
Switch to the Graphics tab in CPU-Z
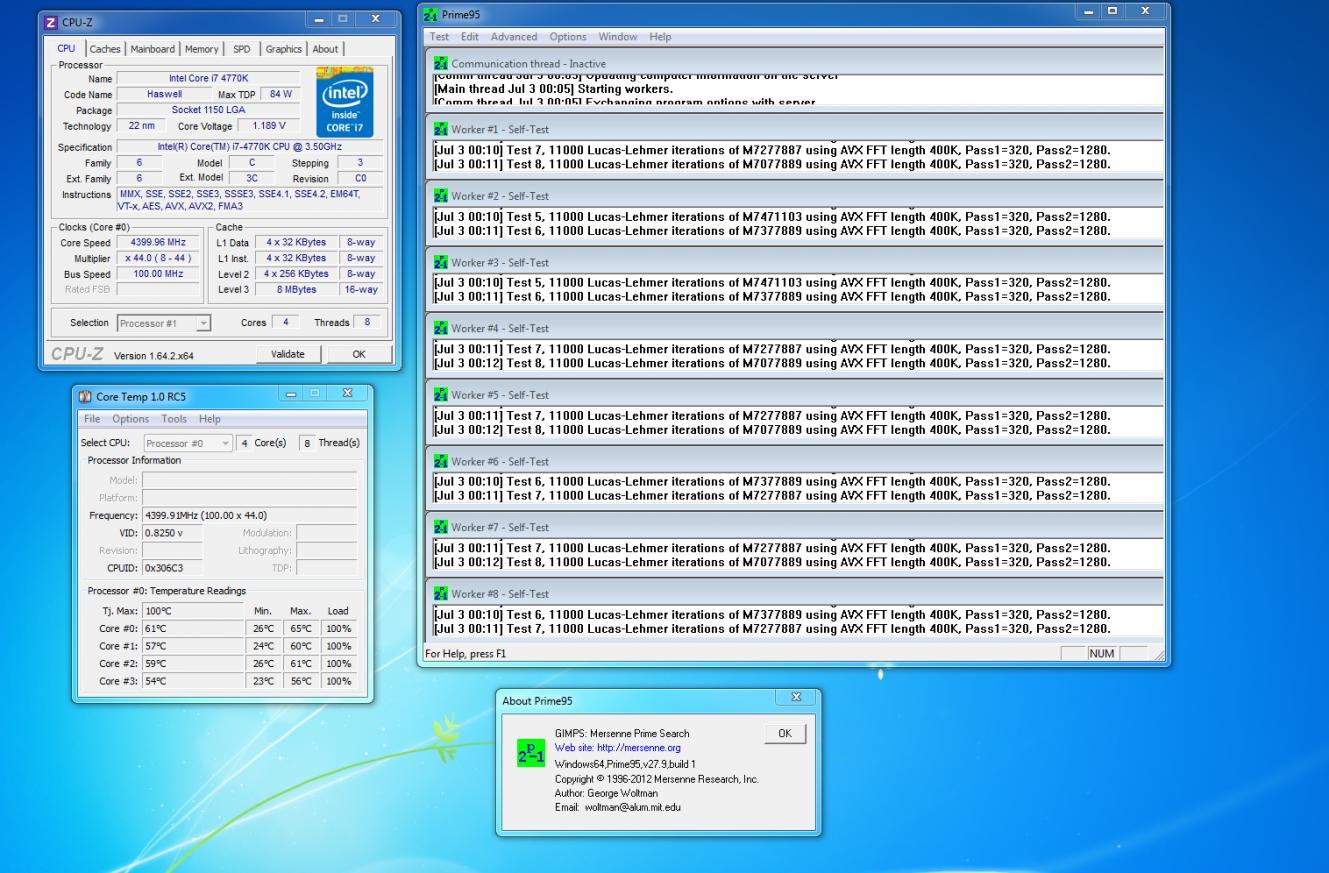point(283,48)
